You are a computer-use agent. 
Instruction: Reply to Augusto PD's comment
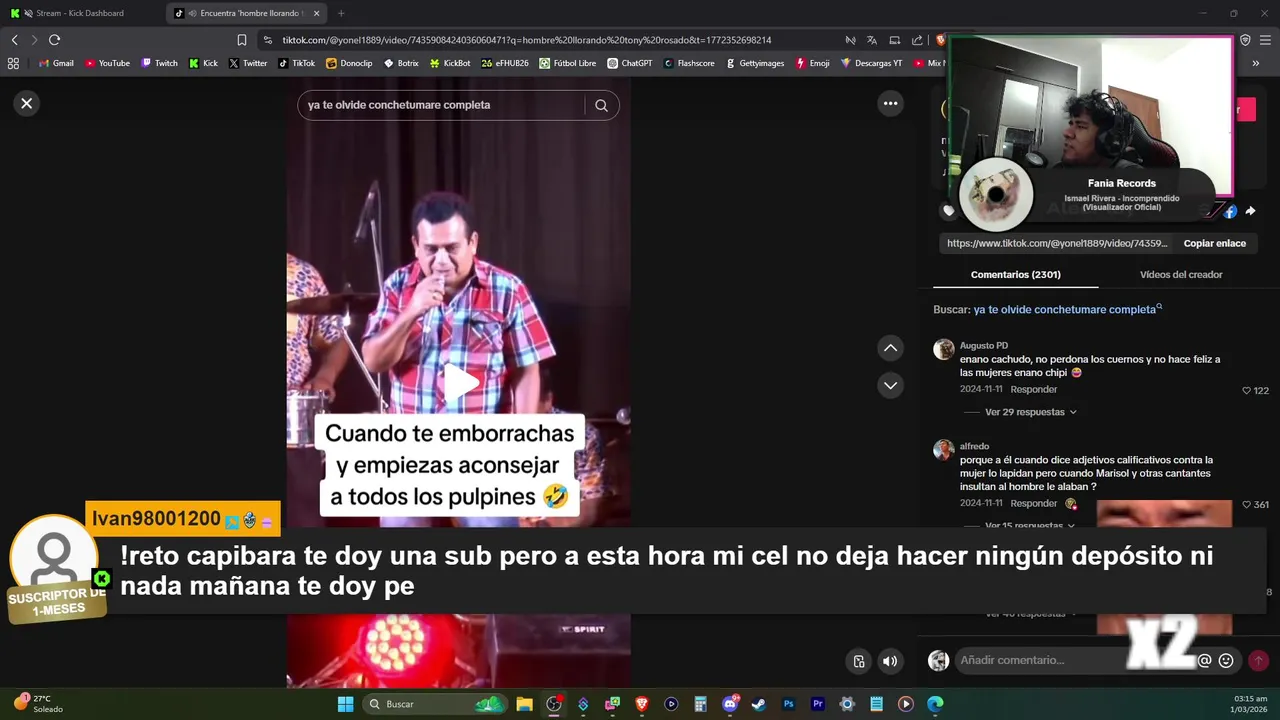point(1033,389)
